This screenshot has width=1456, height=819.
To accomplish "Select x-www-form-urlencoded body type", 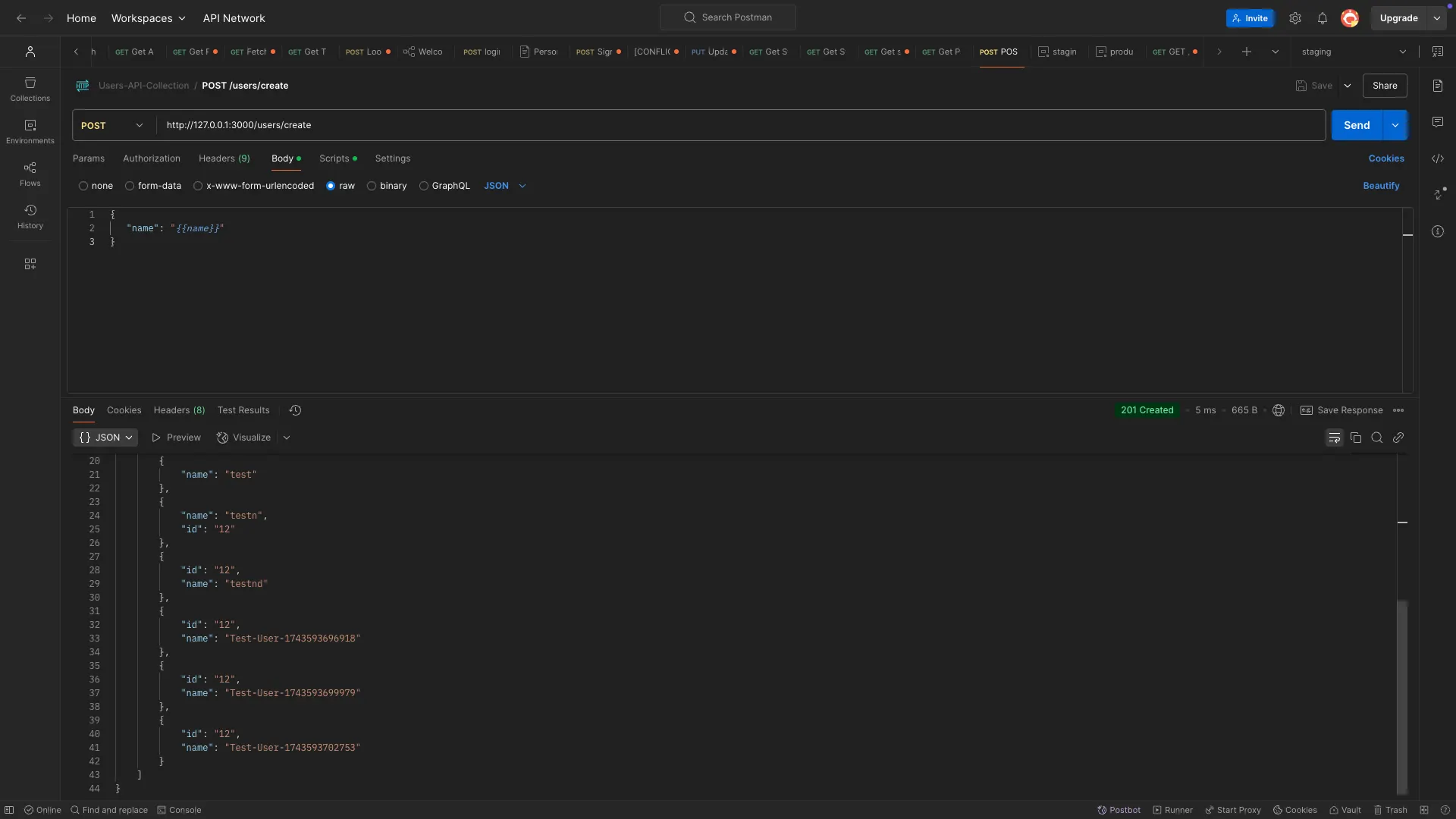I will [x=253, y=186].
